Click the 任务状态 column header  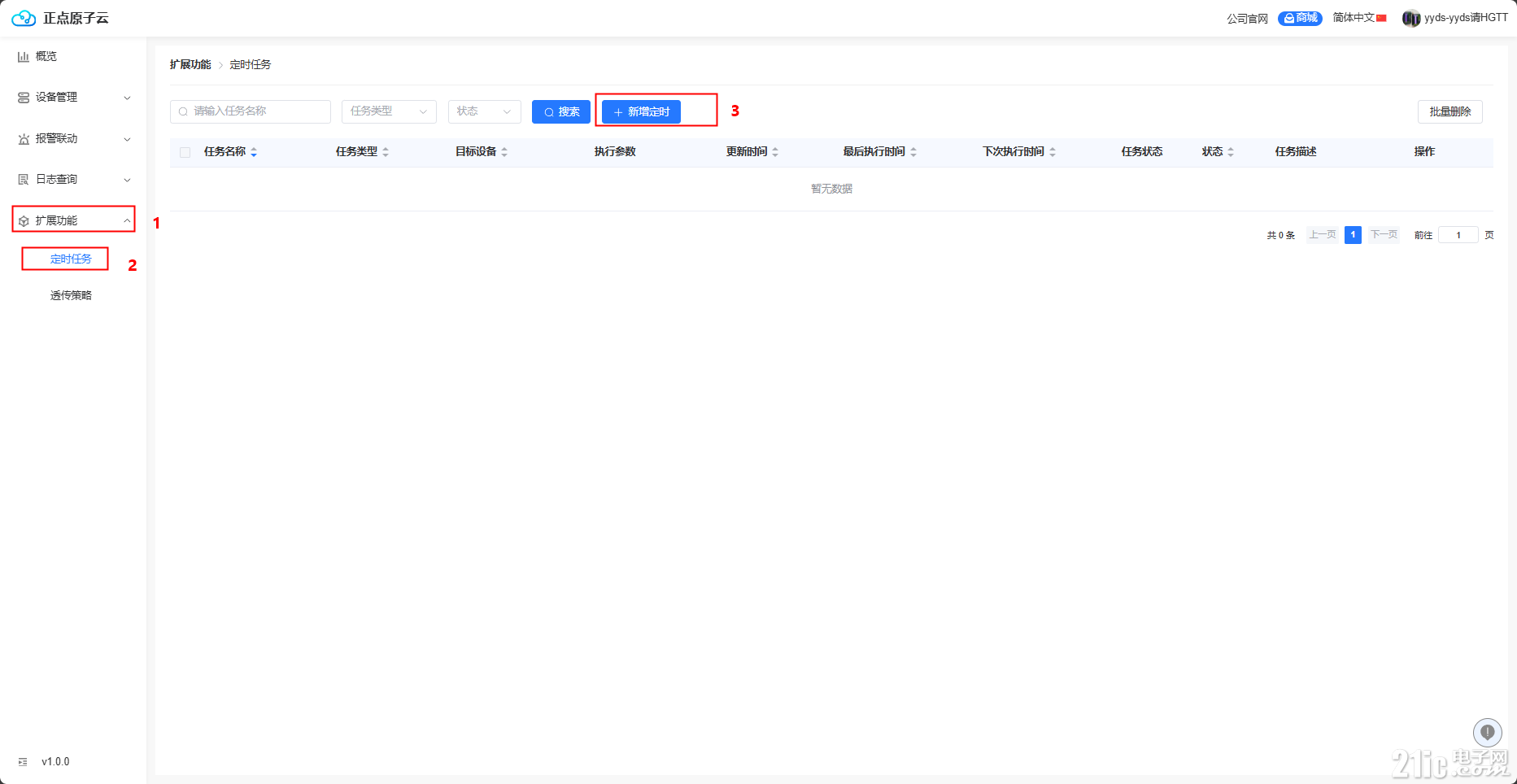[1142, 152]
